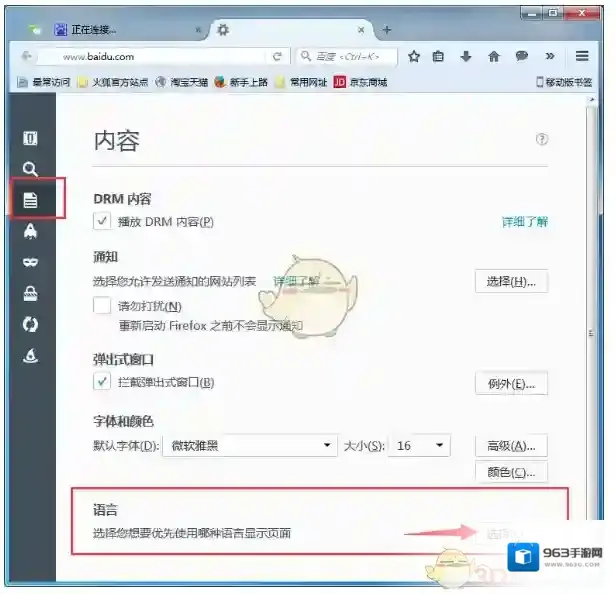This screenshot has width=616, height=594.
Task: Open 常用网址 bookmark folder
Action: [301, 82]
